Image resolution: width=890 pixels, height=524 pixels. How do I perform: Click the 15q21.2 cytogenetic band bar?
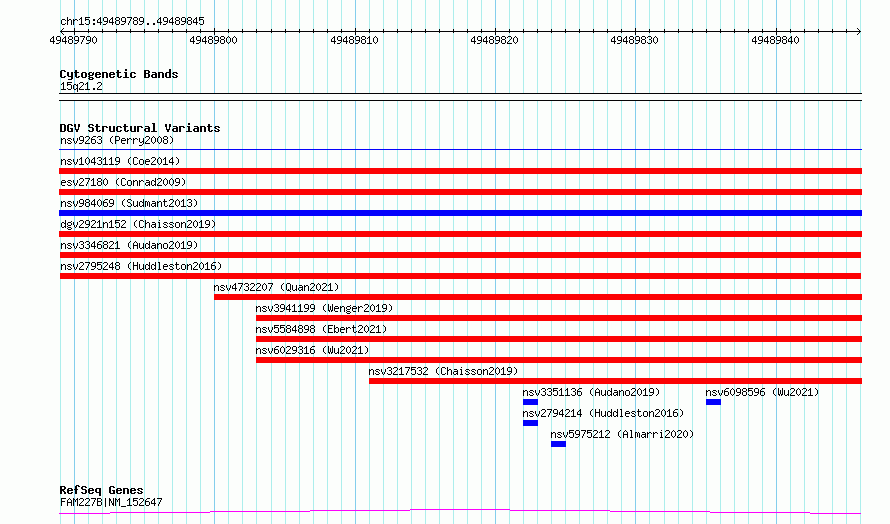(x=460, y=97)
